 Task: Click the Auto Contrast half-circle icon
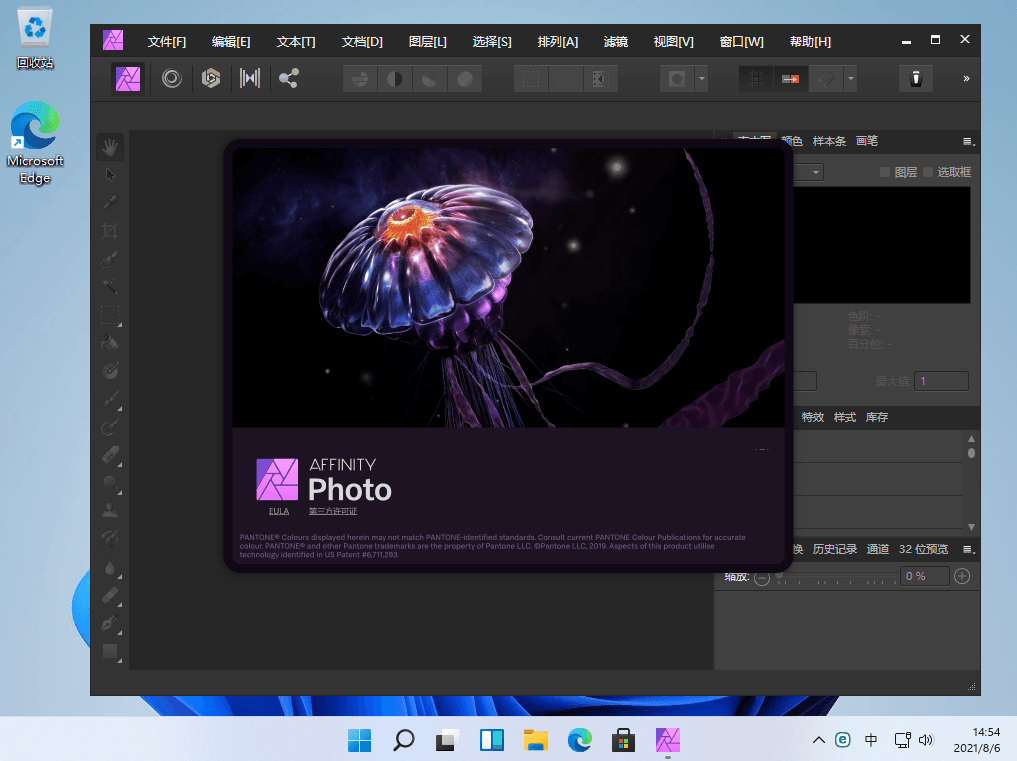point(394,79)
